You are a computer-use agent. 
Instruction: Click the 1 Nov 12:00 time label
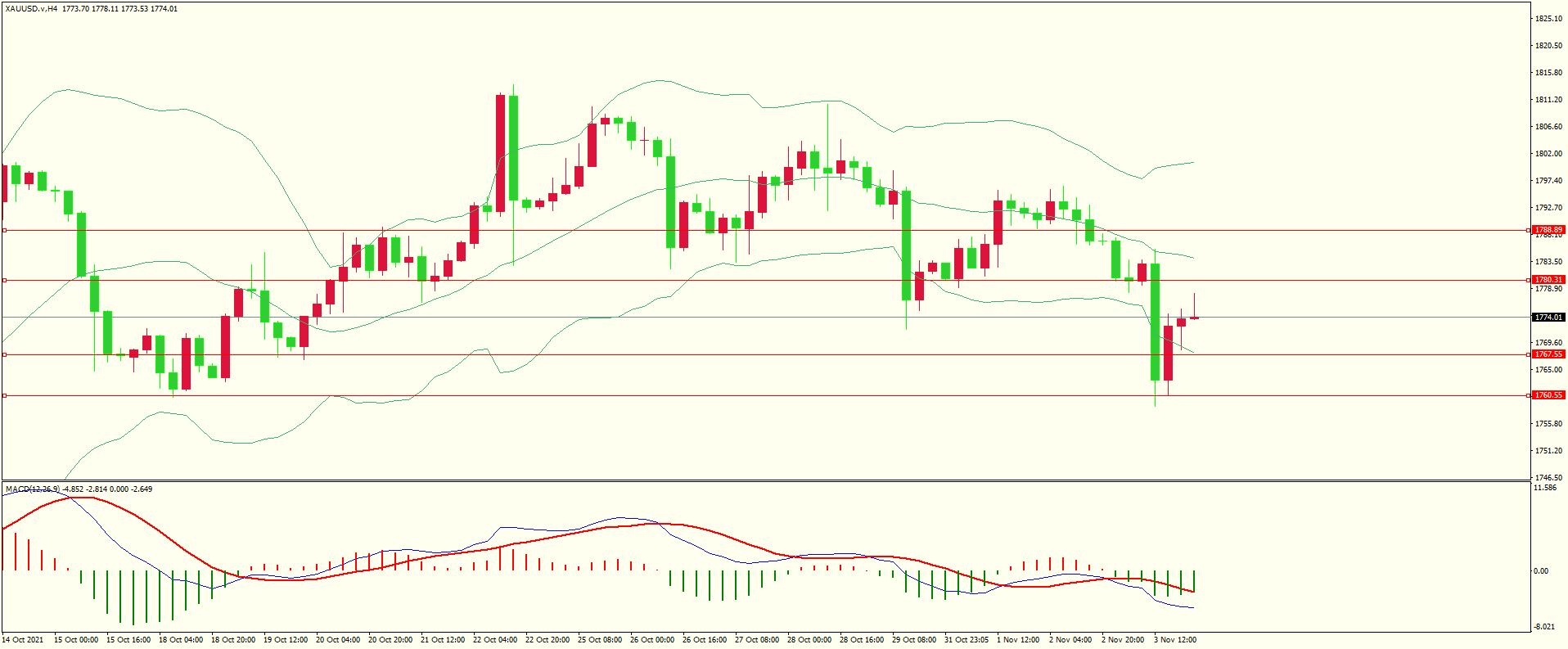click(1018, 640)
